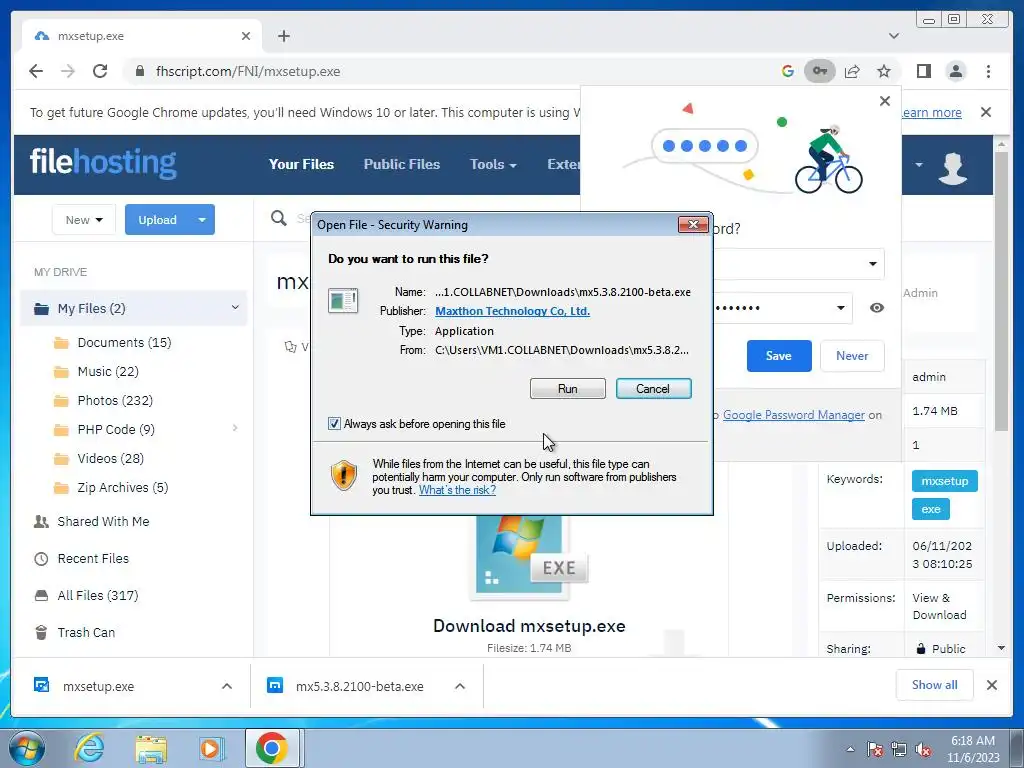Click the tab search chevron in Chrome
Viewport: 1024px width, 768px height.
(894, 36)
